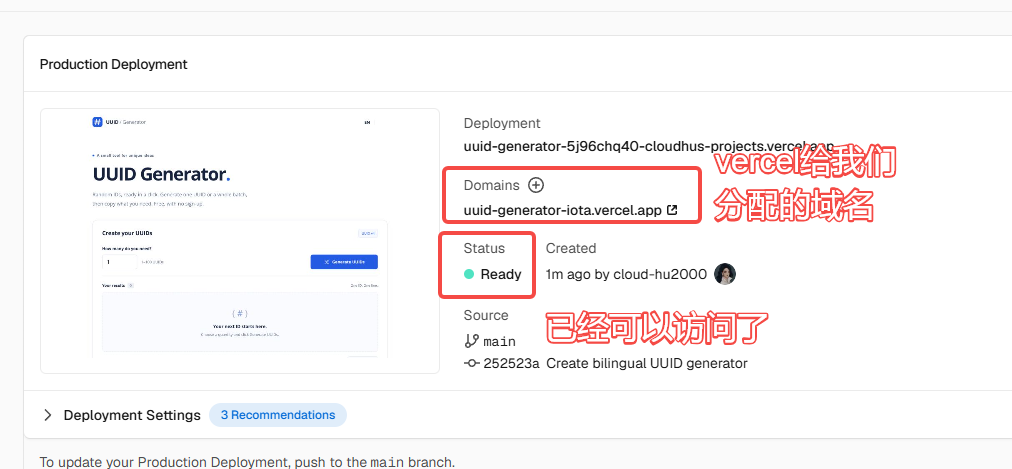Viewport: 1012px width, 469px height.
Task: Click the commit icon beside 252523a
Action: coord(471,363)
